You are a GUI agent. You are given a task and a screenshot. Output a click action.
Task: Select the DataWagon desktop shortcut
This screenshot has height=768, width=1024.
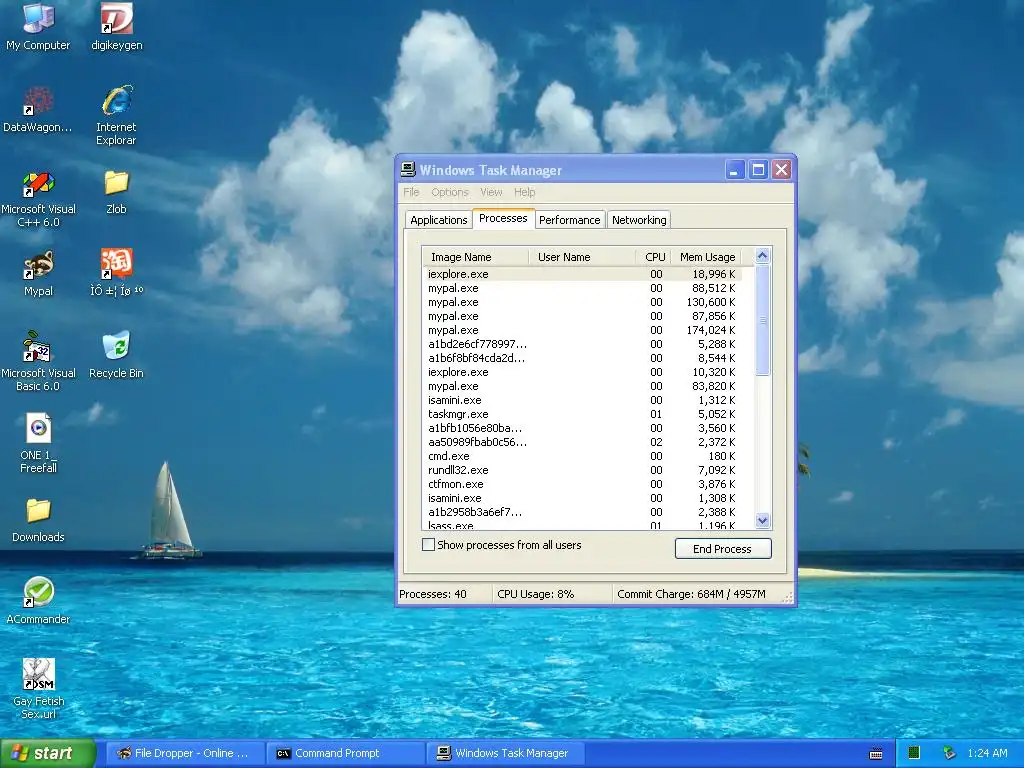pos(38,109)
